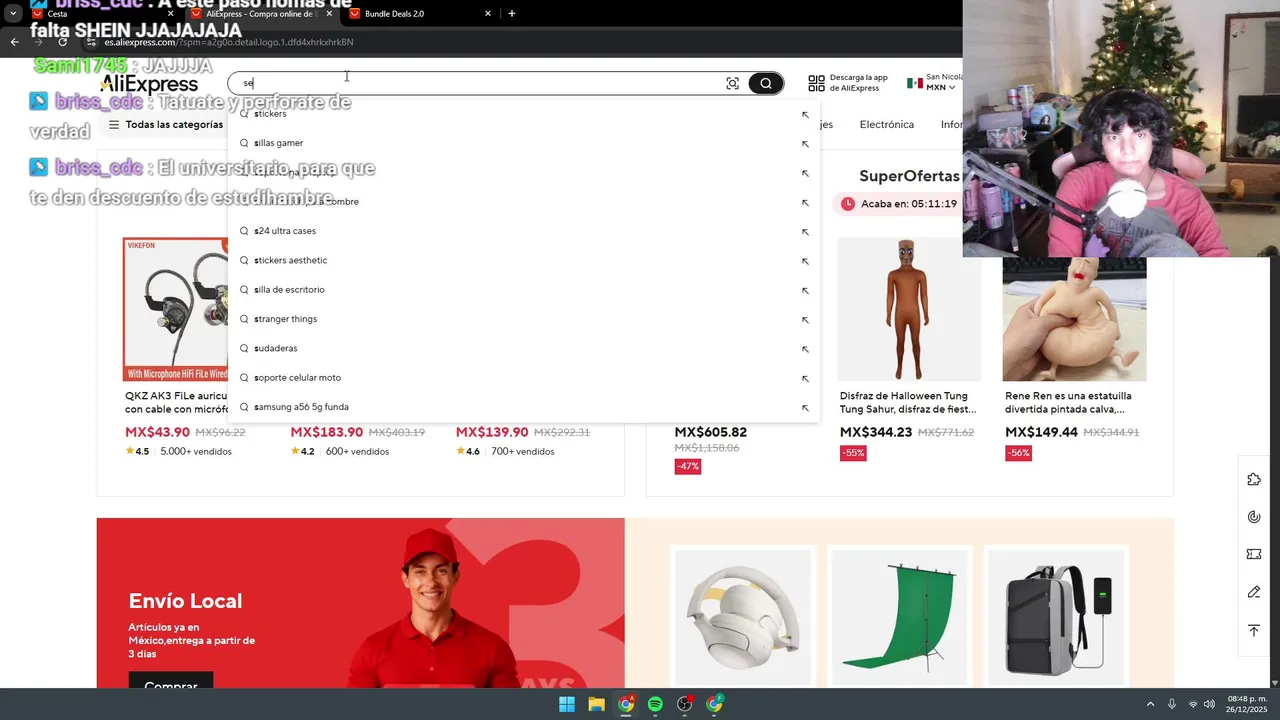Click the black search magnifier button

766,84
